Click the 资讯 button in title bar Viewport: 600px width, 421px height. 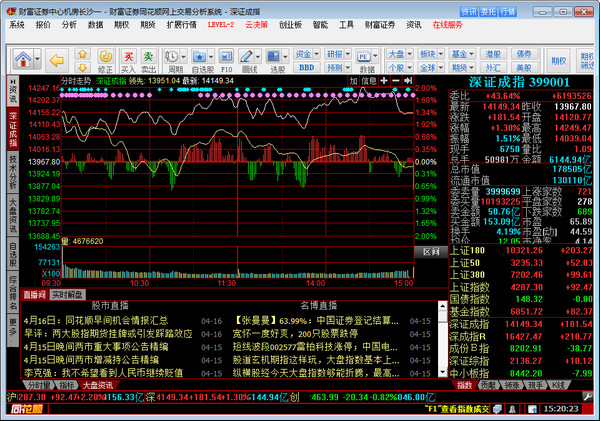(x=469, y=12)
